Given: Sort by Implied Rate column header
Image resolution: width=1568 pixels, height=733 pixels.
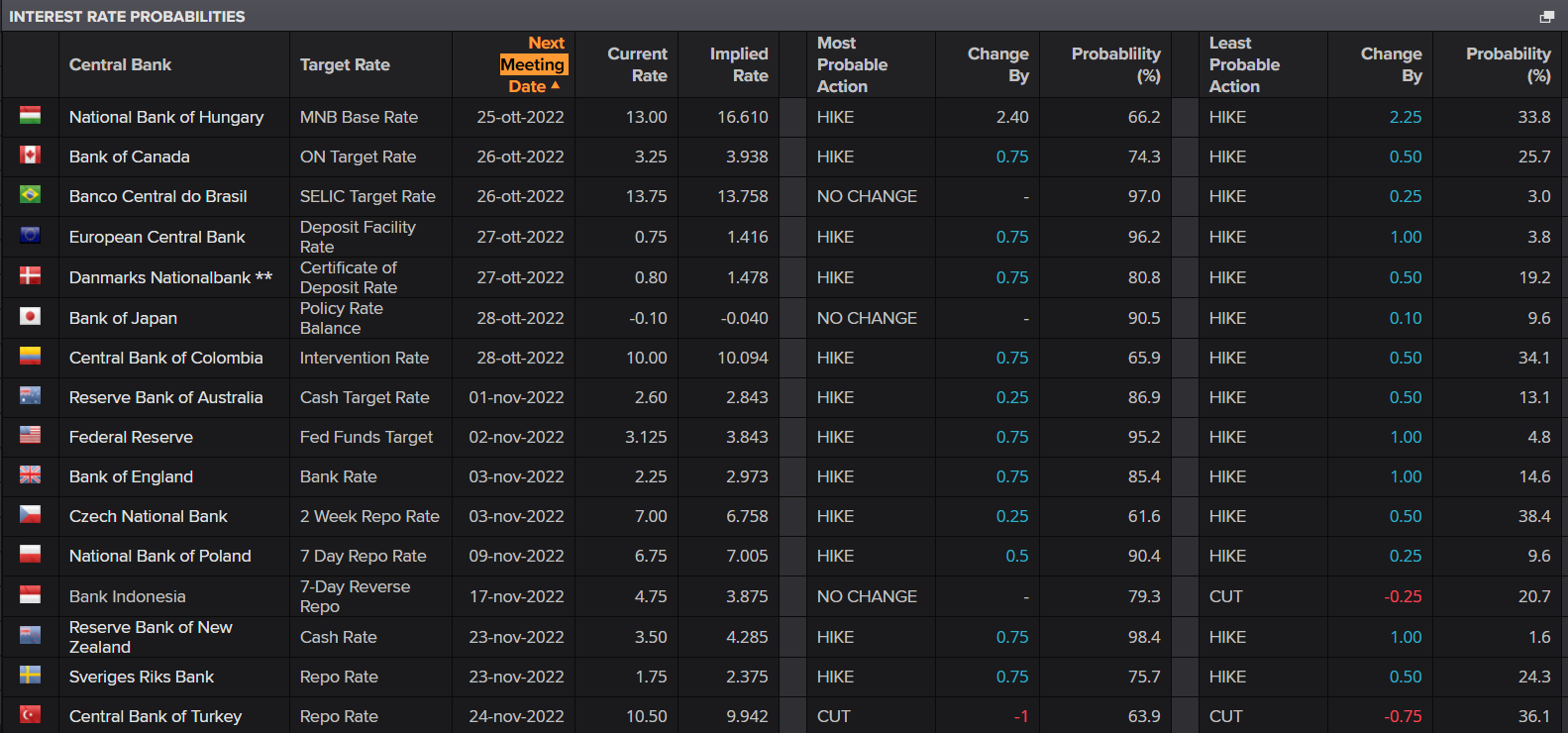Looking at the screenshot, I should pyautogui.click(x=739, y=64).
